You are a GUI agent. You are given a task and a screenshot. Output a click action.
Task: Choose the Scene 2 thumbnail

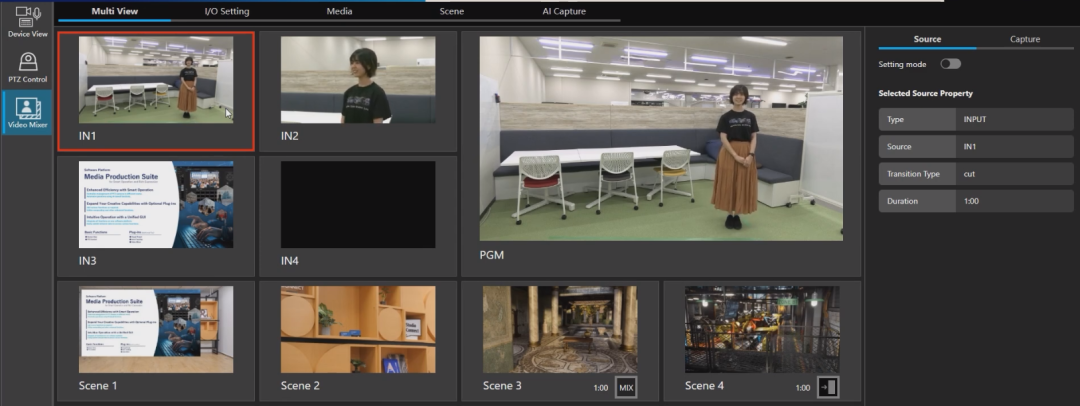(x=357, y=330)
